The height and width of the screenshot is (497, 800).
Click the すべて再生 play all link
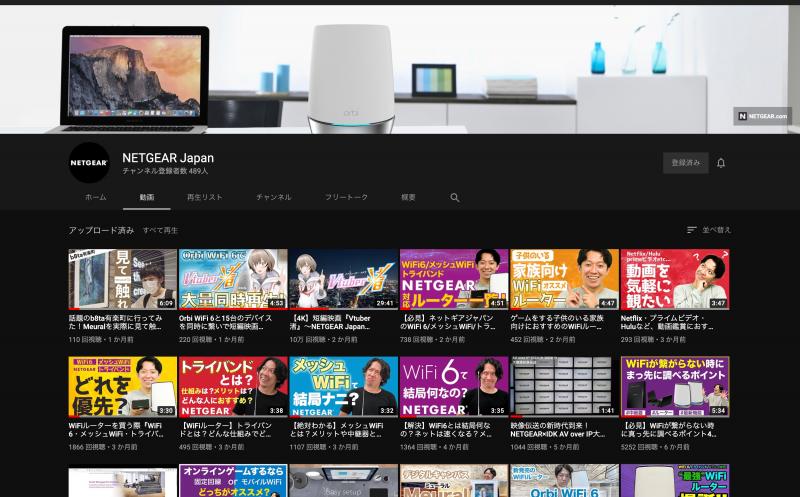pyautogui.click(x=160, y=231)
